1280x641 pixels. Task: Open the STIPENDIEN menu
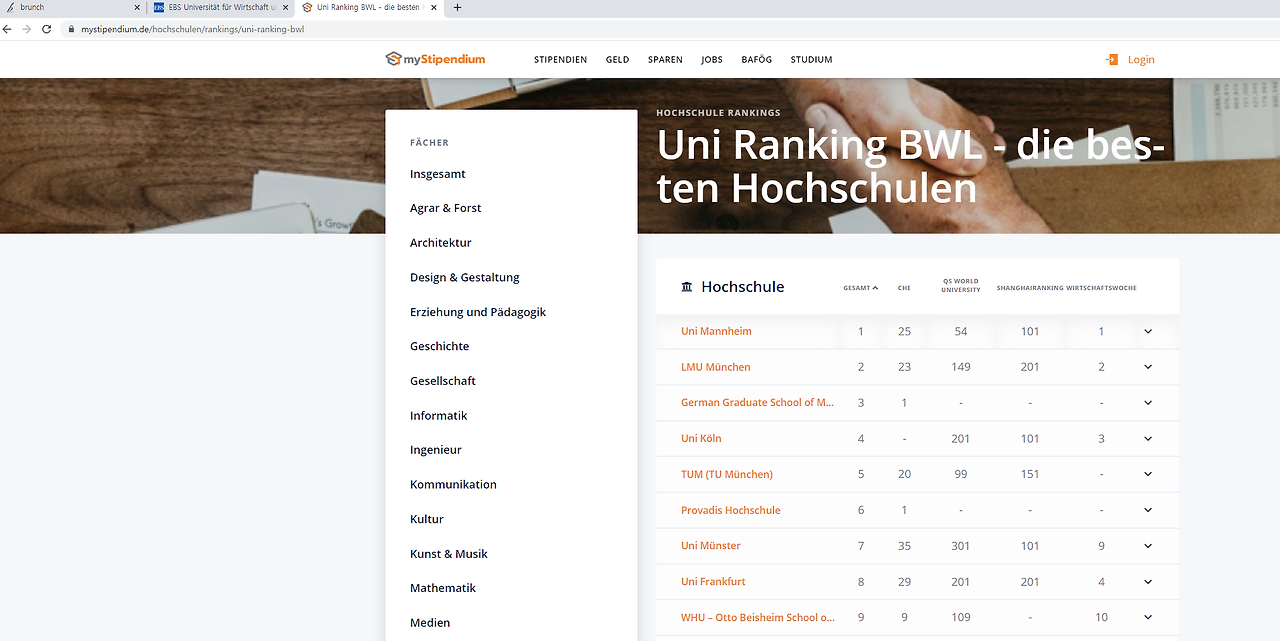coord(560,60)
